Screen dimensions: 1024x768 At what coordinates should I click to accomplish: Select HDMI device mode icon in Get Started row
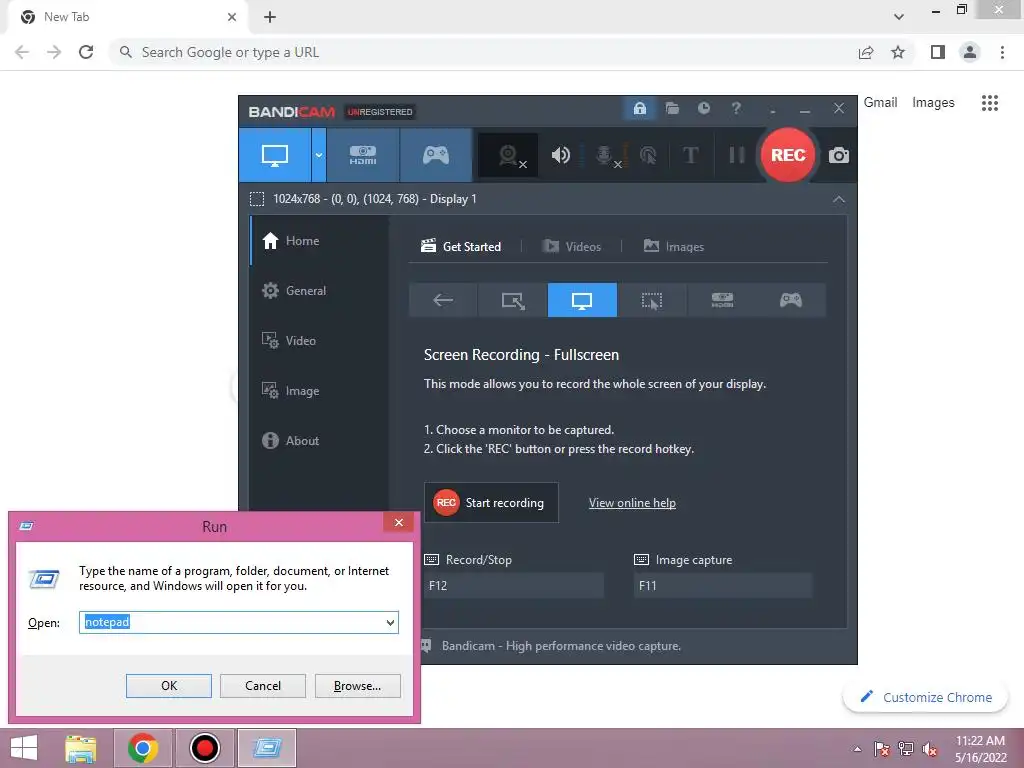pos(722,300)
